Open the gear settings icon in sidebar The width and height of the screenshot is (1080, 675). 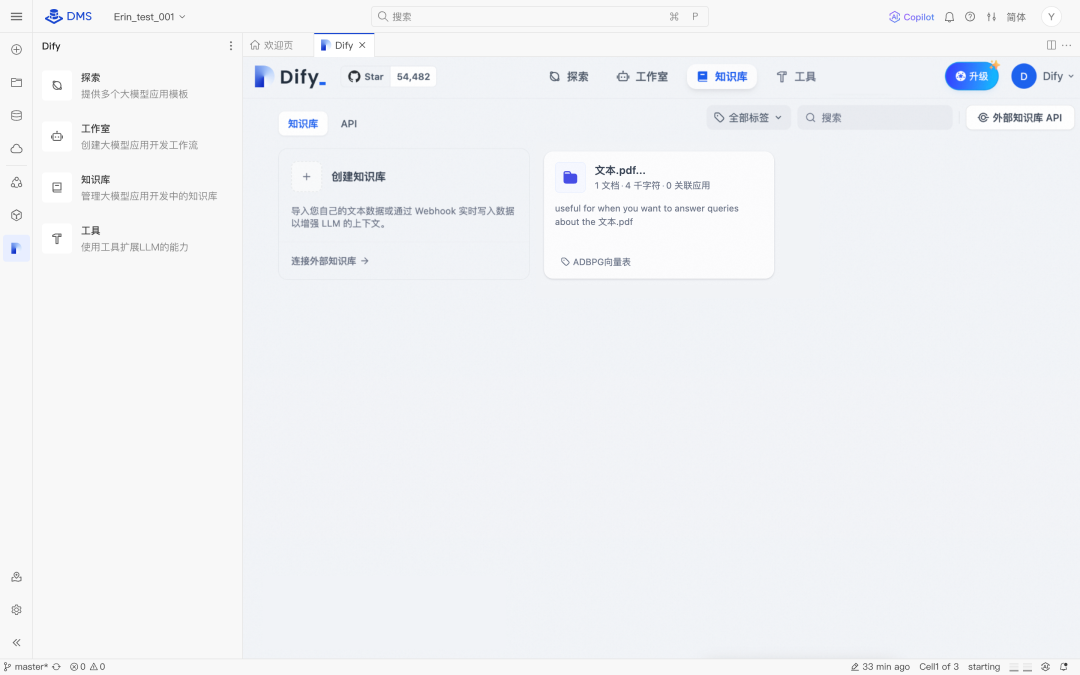17,610
